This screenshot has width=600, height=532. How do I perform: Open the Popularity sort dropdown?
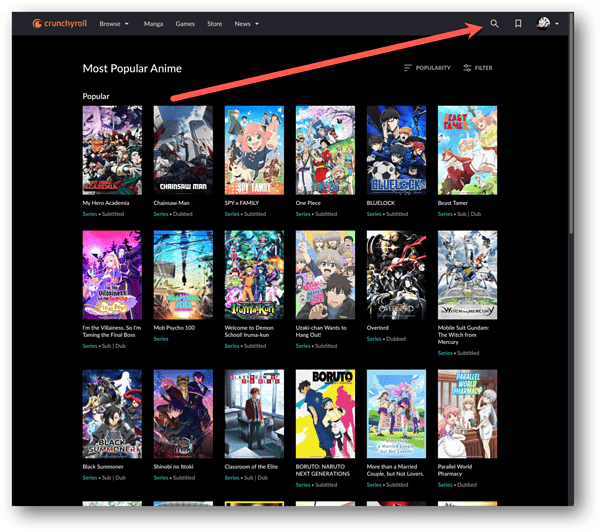coord(427,68)
